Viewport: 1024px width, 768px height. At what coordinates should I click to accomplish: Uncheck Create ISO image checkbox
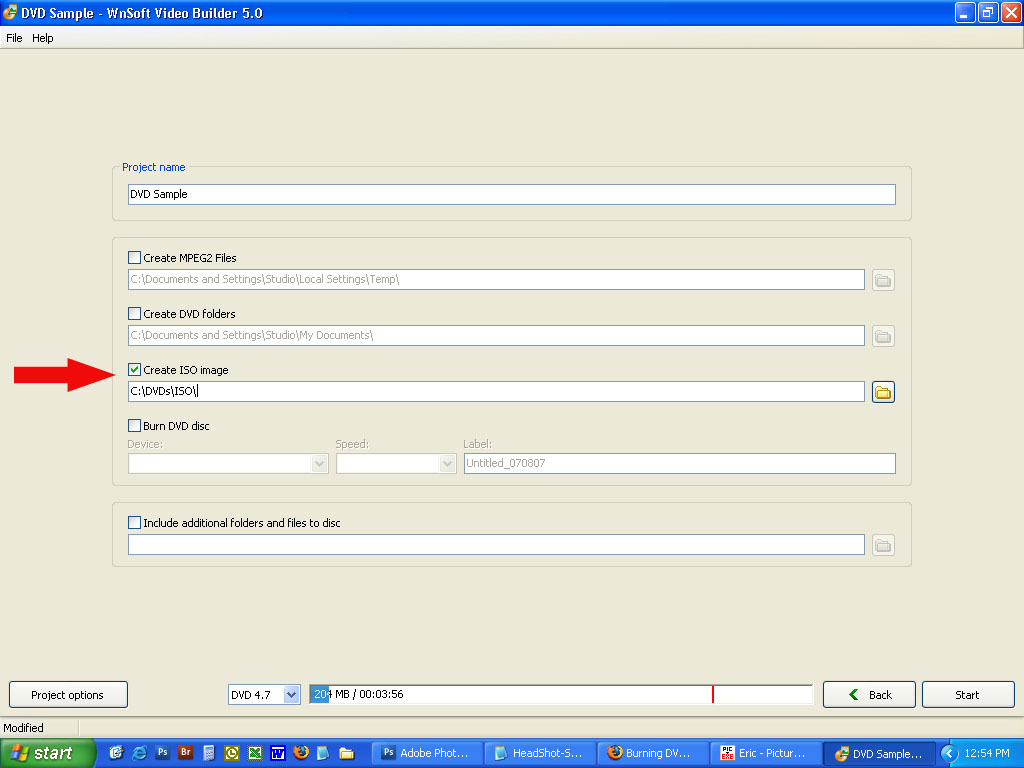pyautogui.click(x=135, y=370)
